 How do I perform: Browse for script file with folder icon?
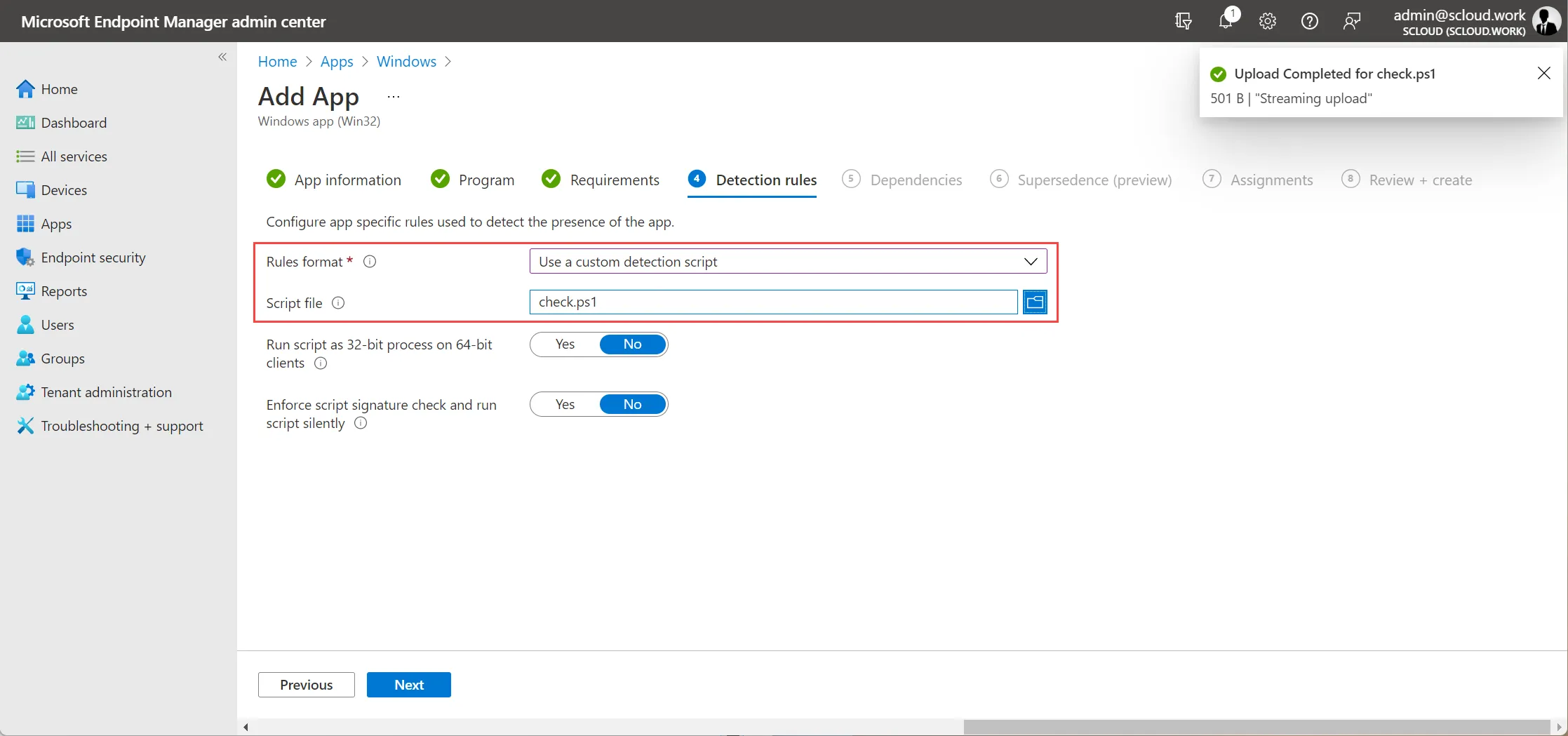click(1035, 302)
